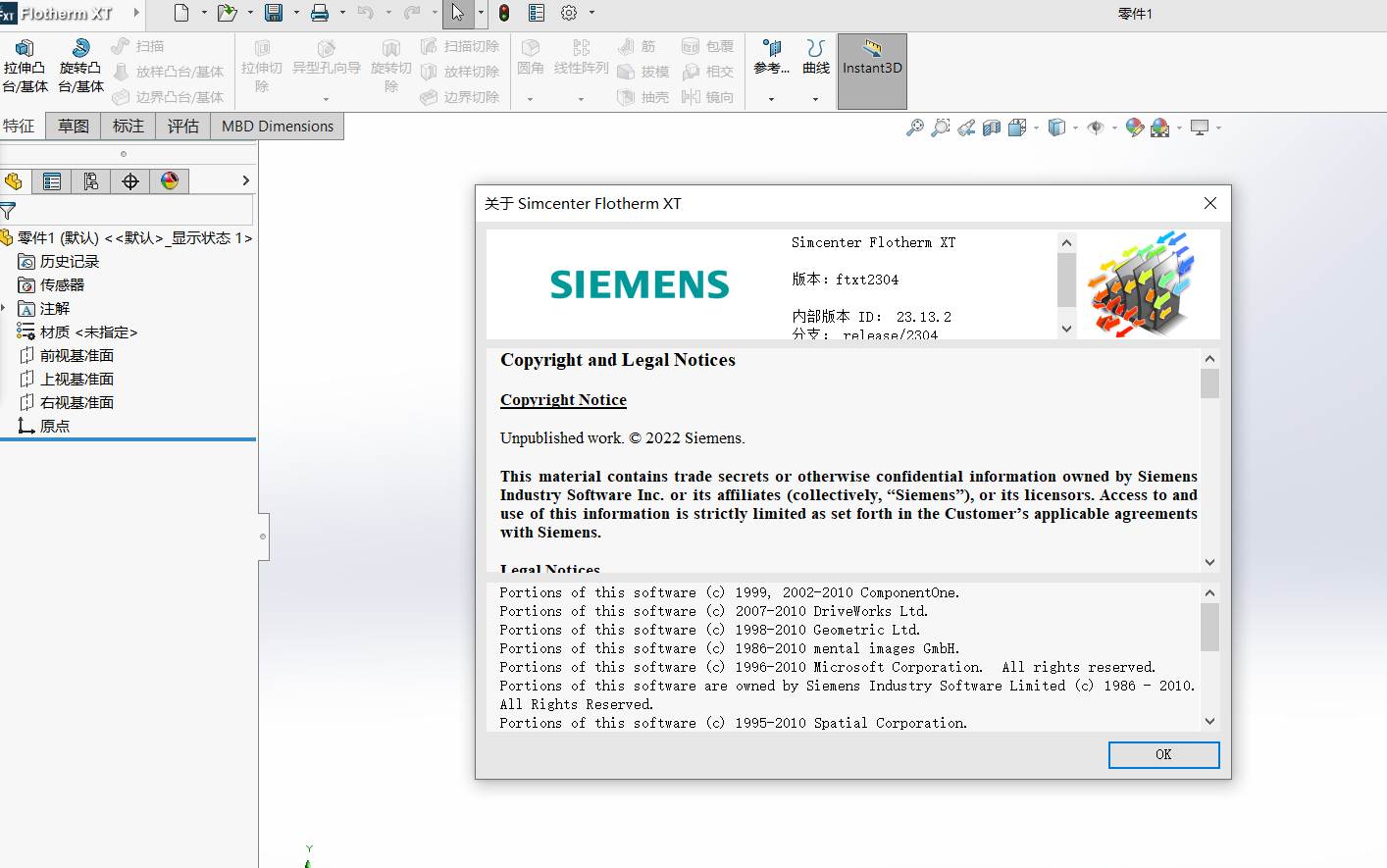Select 零件1 root node in tree
This screenshot has width=1387, height=868.
point(128,238)
